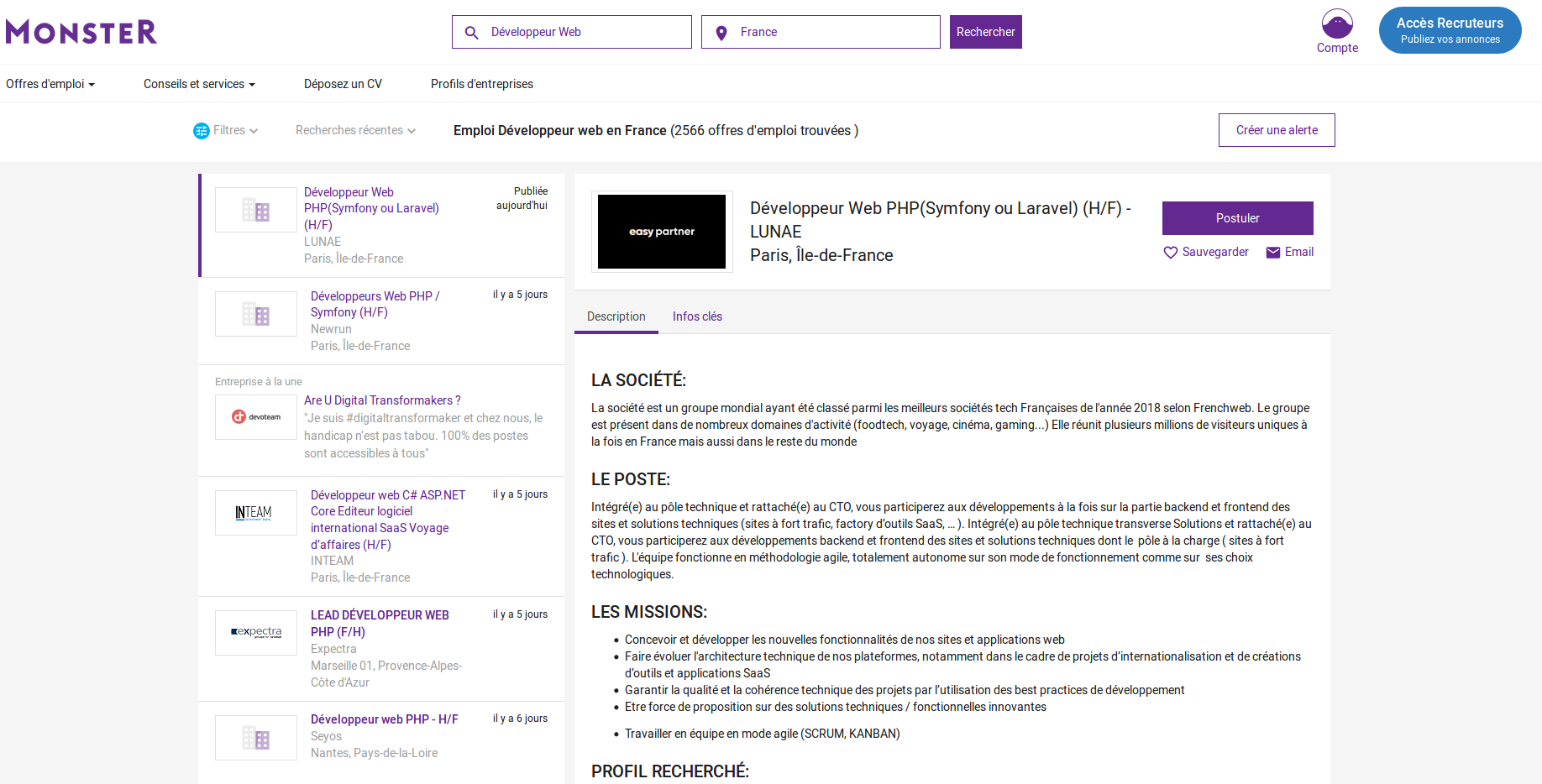Click the LES MISSIONS: heading
Viewport: 1542px width, 784px height.
coord(649,612)
